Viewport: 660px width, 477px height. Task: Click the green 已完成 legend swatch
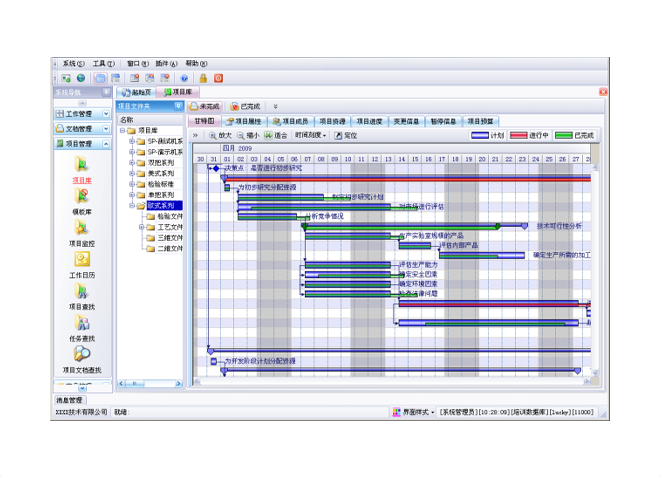[x=564, y=135]
